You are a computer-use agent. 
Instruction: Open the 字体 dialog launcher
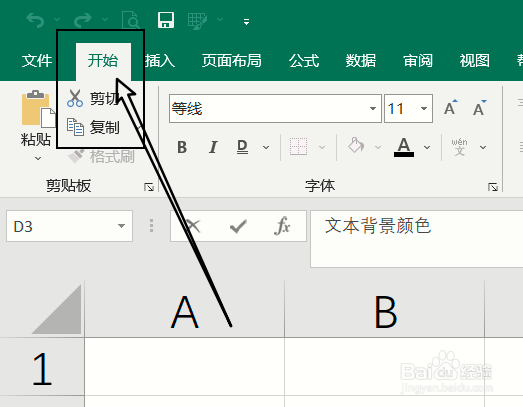(x=493, y=187)
